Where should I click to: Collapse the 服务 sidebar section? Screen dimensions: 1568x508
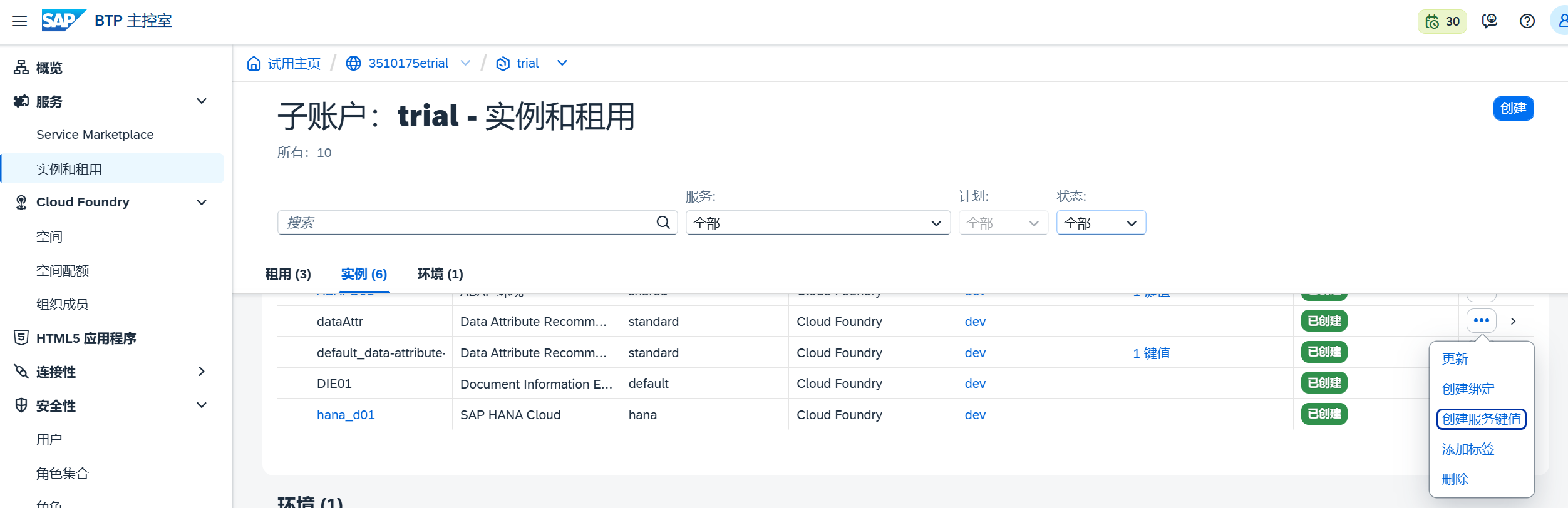[x=202, y=101]
